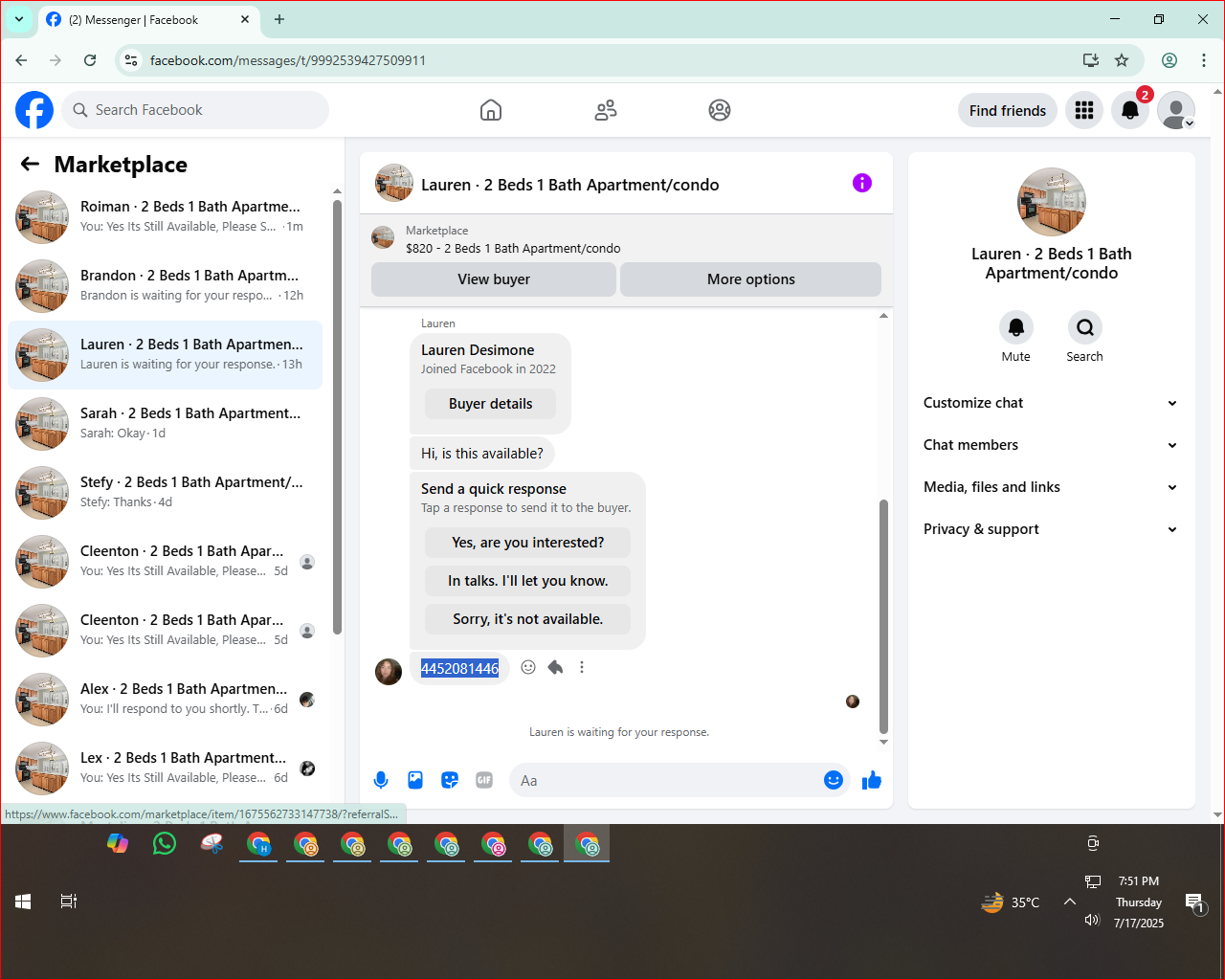Show hidden system tray icons chevron
This screenshot has height=980, width=1225.
click(x=1070, y=902)
